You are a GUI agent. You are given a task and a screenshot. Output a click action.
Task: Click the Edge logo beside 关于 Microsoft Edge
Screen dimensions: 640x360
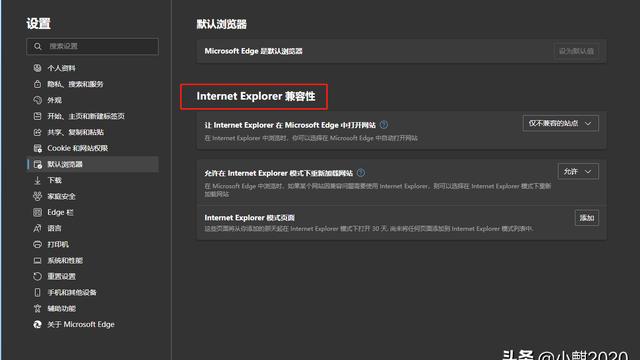pos(37,324)
